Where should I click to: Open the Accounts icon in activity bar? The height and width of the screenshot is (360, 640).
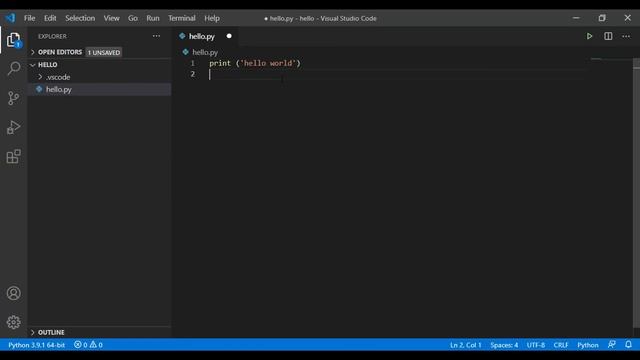(x=13, y=293)
